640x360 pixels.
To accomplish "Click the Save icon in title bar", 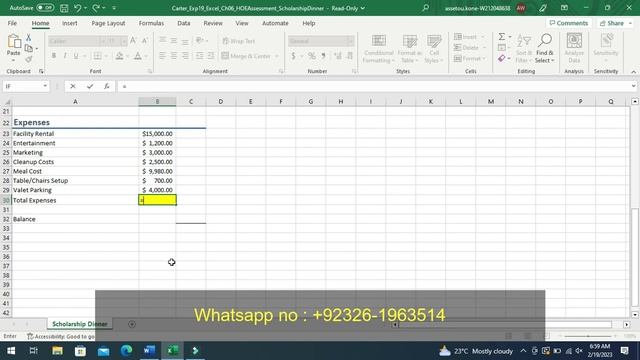I will 64,8.
